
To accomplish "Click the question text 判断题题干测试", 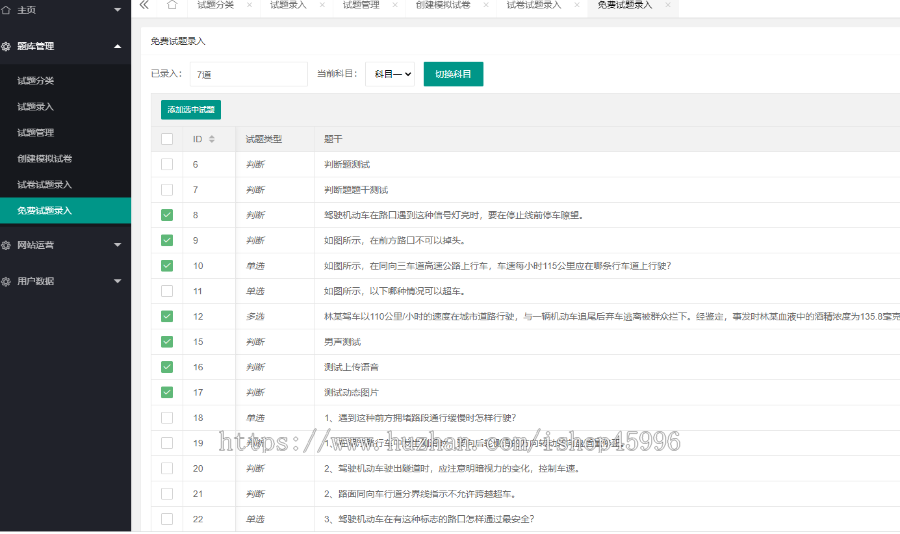I will (356, 189).
